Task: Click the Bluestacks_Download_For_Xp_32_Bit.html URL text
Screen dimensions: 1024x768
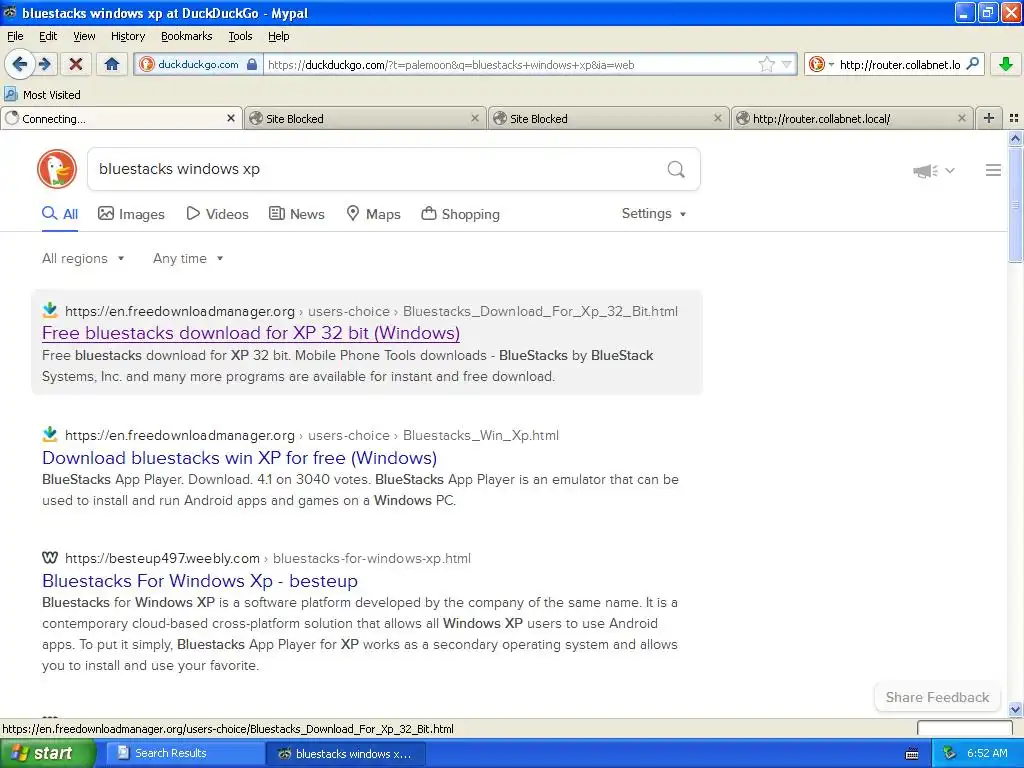Action: [540, 312]
